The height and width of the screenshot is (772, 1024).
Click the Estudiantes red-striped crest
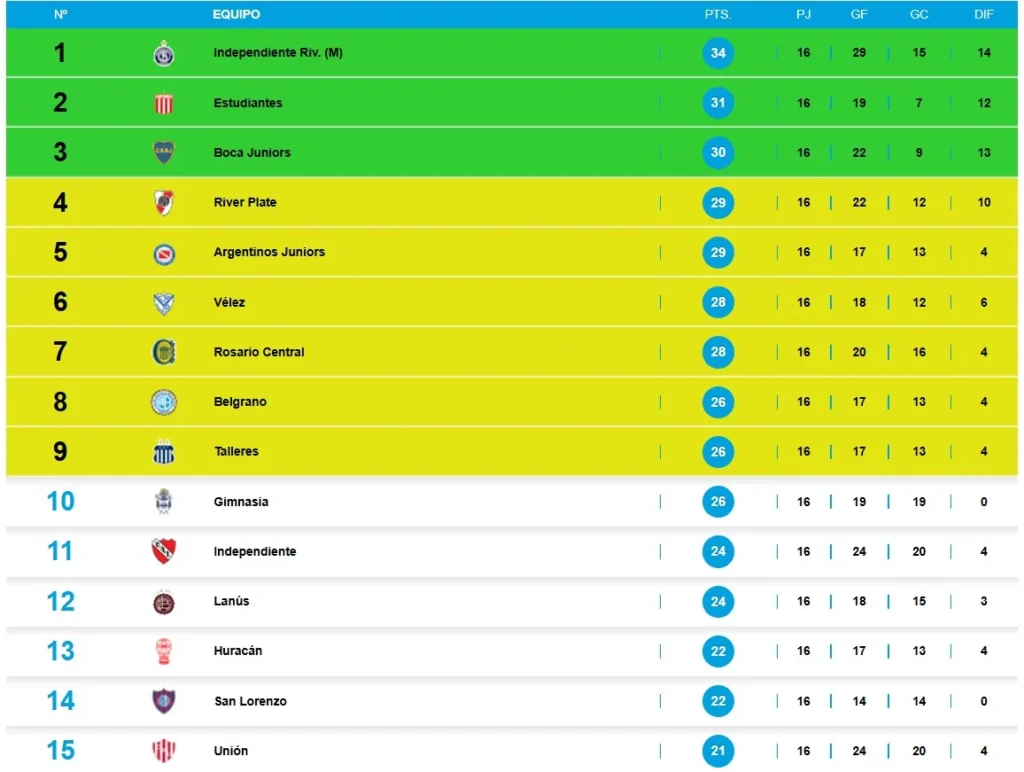click(x=163, y=103)
